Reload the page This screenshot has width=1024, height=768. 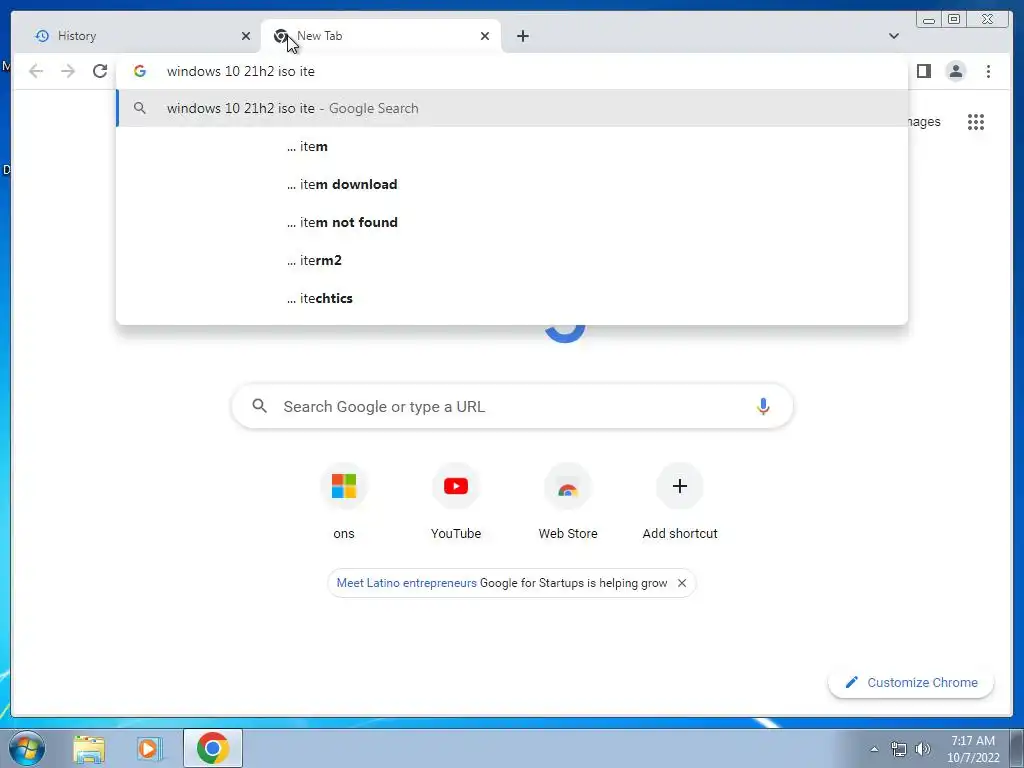coord(100,71)
